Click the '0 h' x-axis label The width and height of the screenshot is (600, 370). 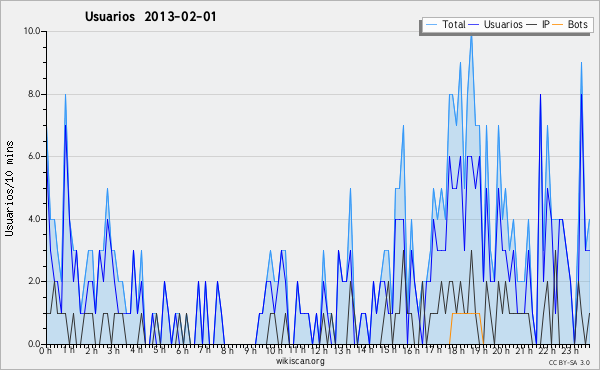click(x=45, y=350)
